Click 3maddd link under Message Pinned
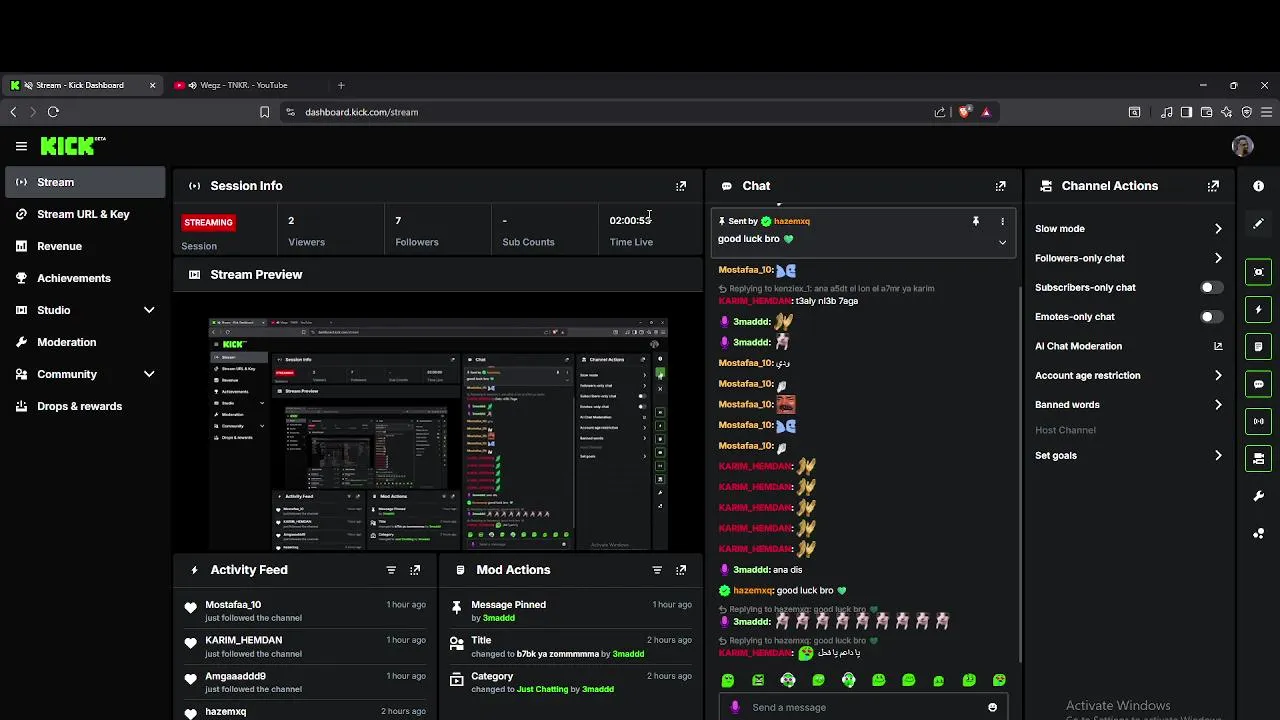Screen dimensions: 1280x720 (499, 618)
